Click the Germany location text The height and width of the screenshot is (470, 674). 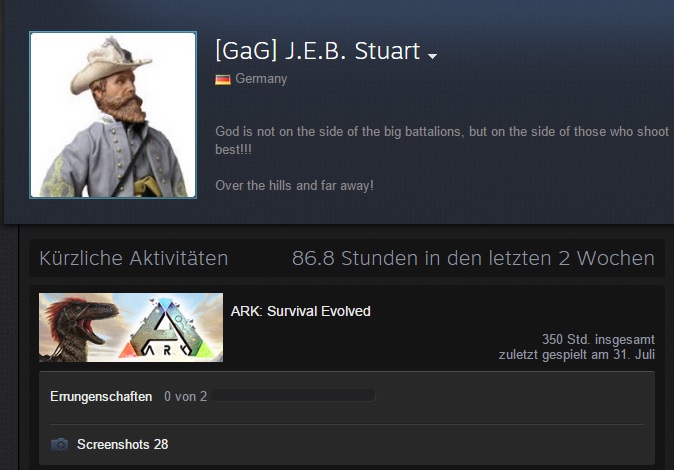261,79
